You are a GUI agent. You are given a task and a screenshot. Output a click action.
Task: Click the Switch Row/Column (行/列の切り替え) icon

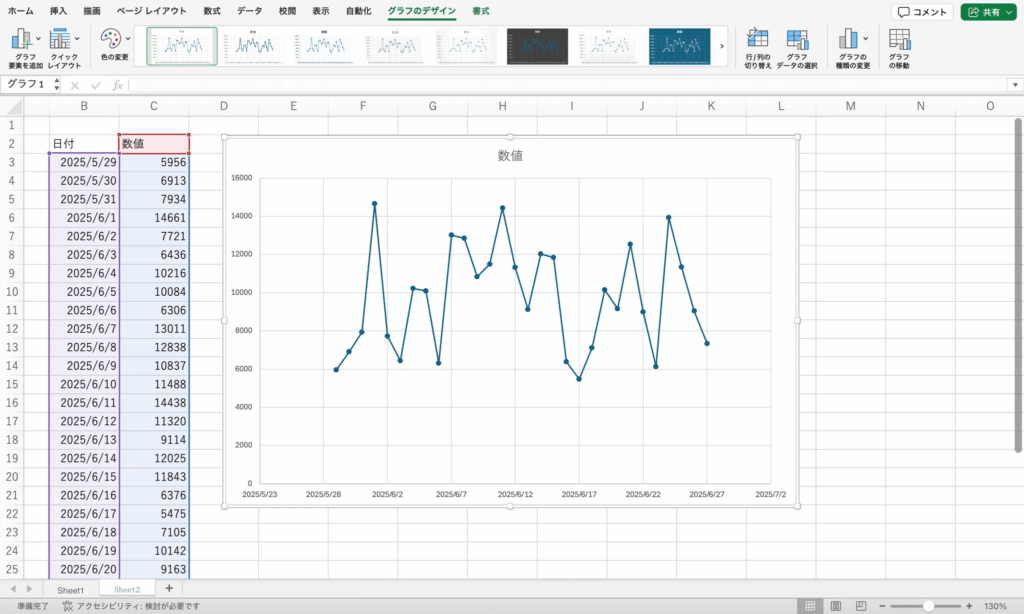(x=758, y=39)
